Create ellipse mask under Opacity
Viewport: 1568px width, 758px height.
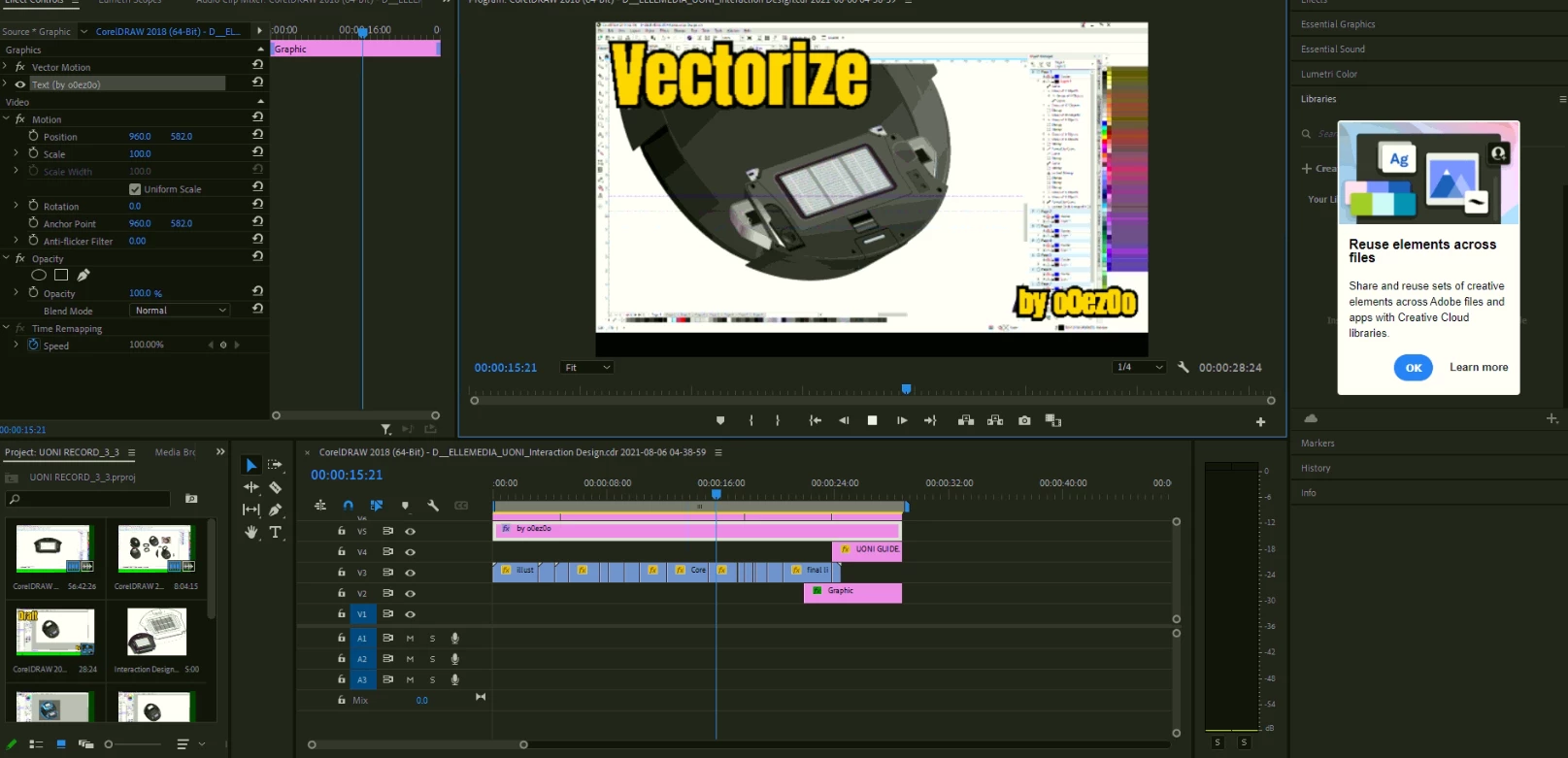[39, 276]
